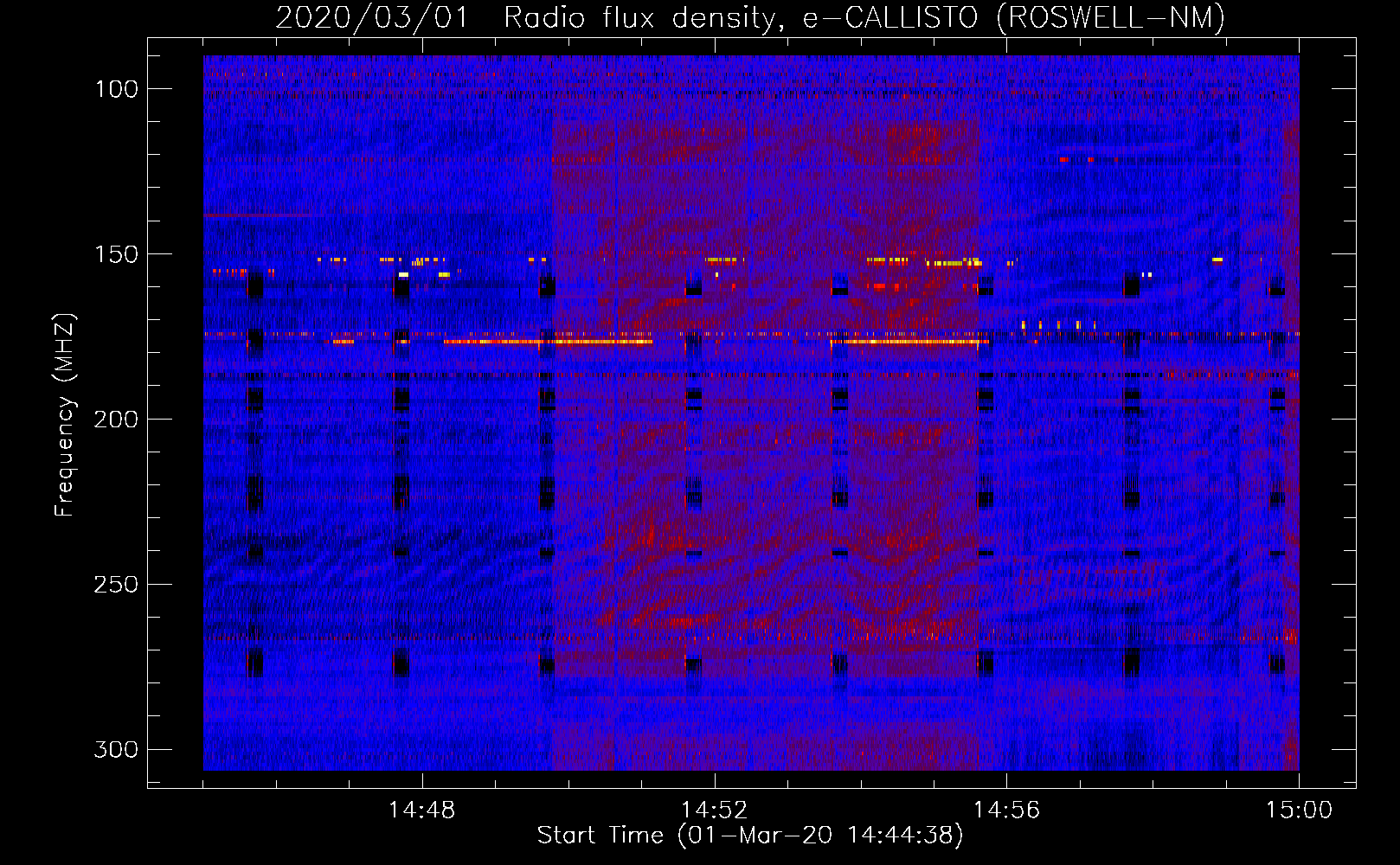
Task: Click the '14:52' time tick label
Action: pyautogui.click(x=715, y=811)
